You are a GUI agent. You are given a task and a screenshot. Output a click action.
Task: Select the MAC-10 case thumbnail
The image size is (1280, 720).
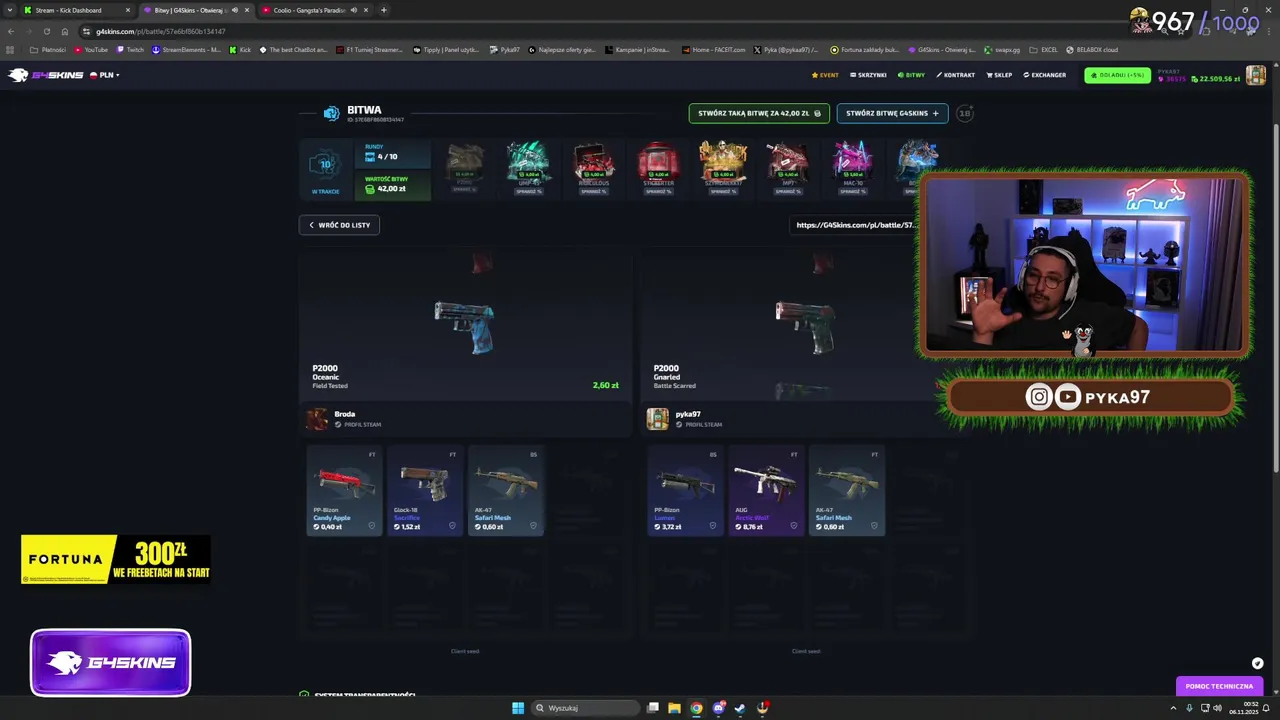click(853, 161)
